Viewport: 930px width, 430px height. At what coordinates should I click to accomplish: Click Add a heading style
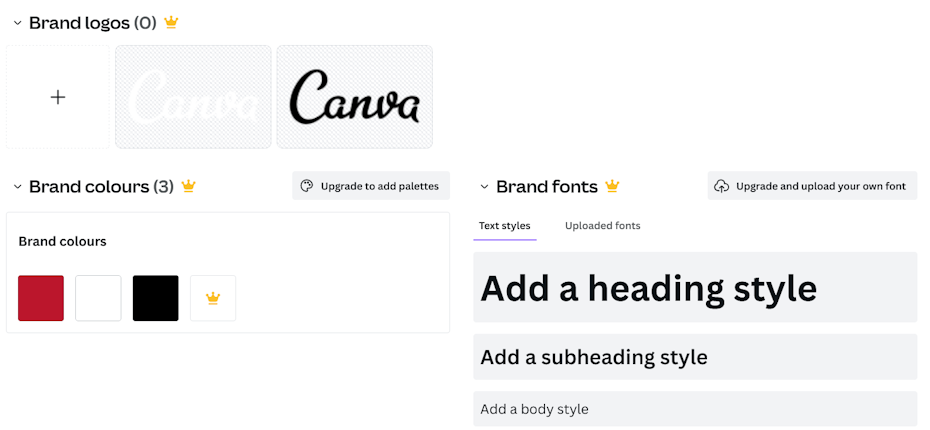tap(695, 287)
